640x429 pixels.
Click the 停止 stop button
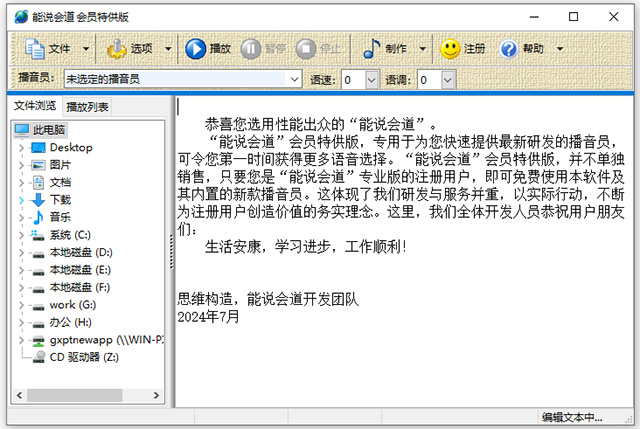318,49
